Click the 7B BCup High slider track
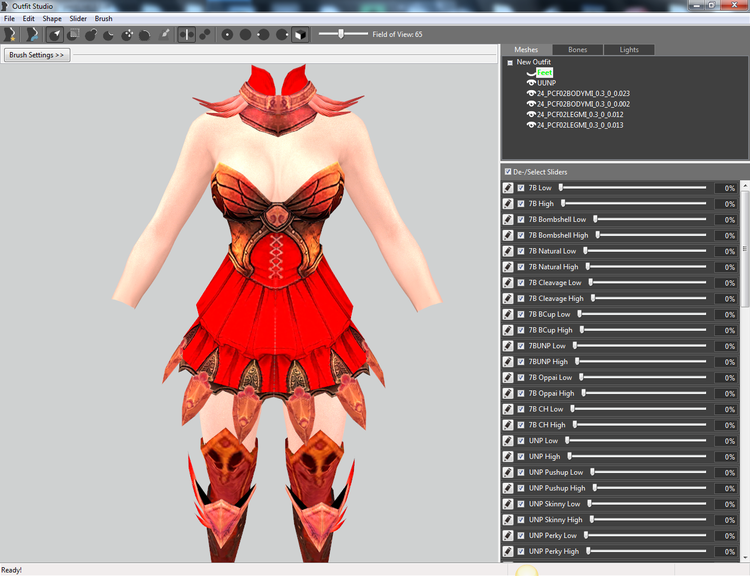This screenshot has height=576, width=750. point(643,330)
